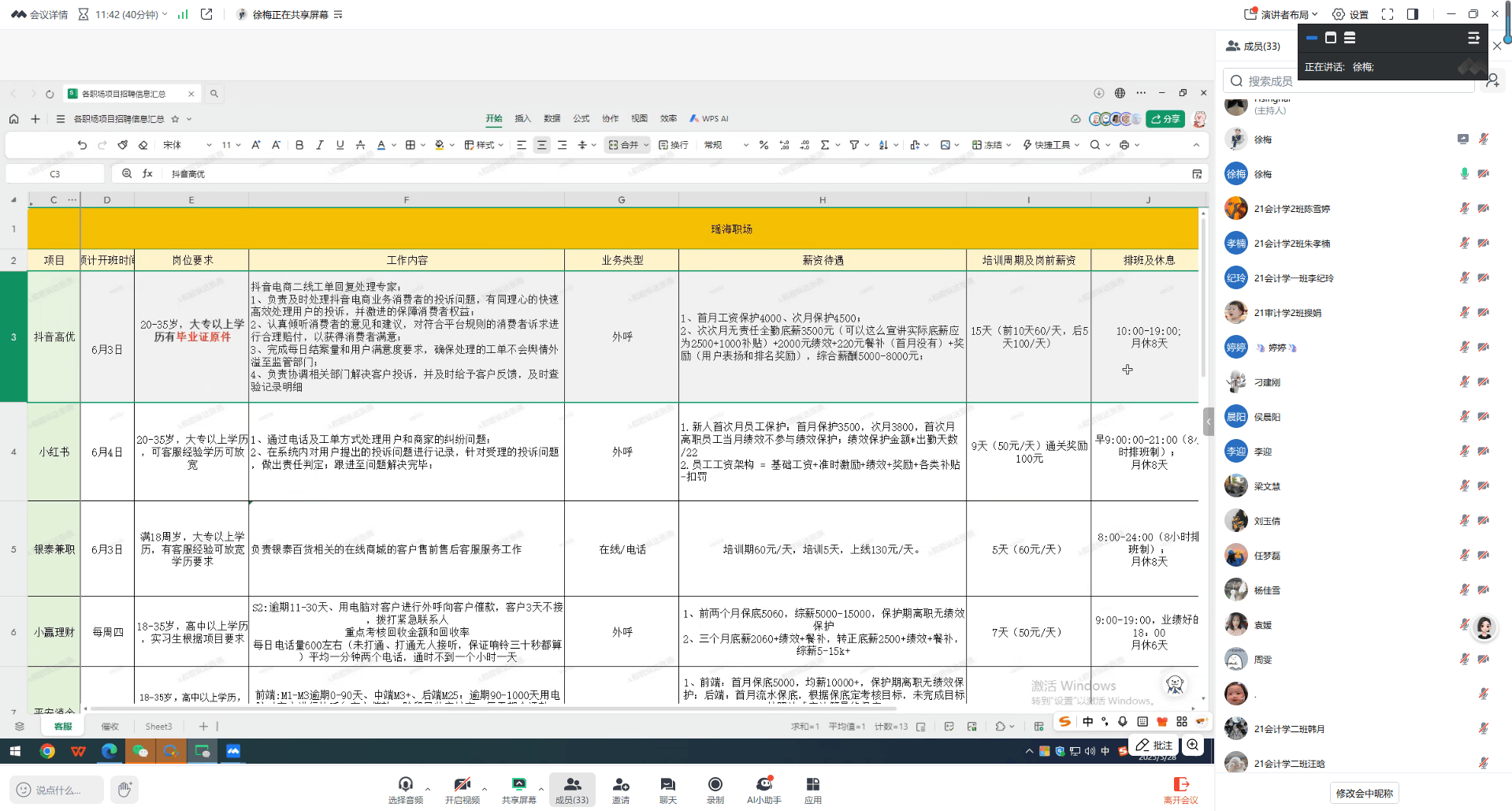This screenshot has width=1512, height=811.
Task: Center align cell text
Action: coord(542,145)
